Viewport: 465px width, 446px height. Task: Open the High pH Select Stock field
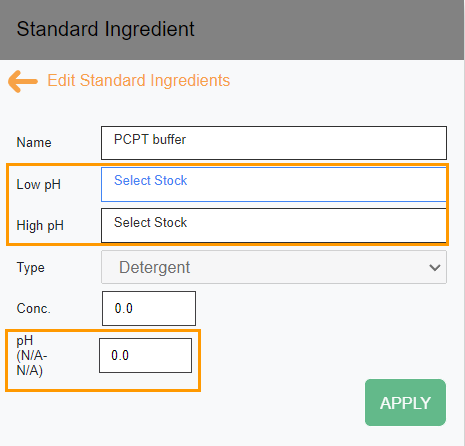click(x=274, y=226)
